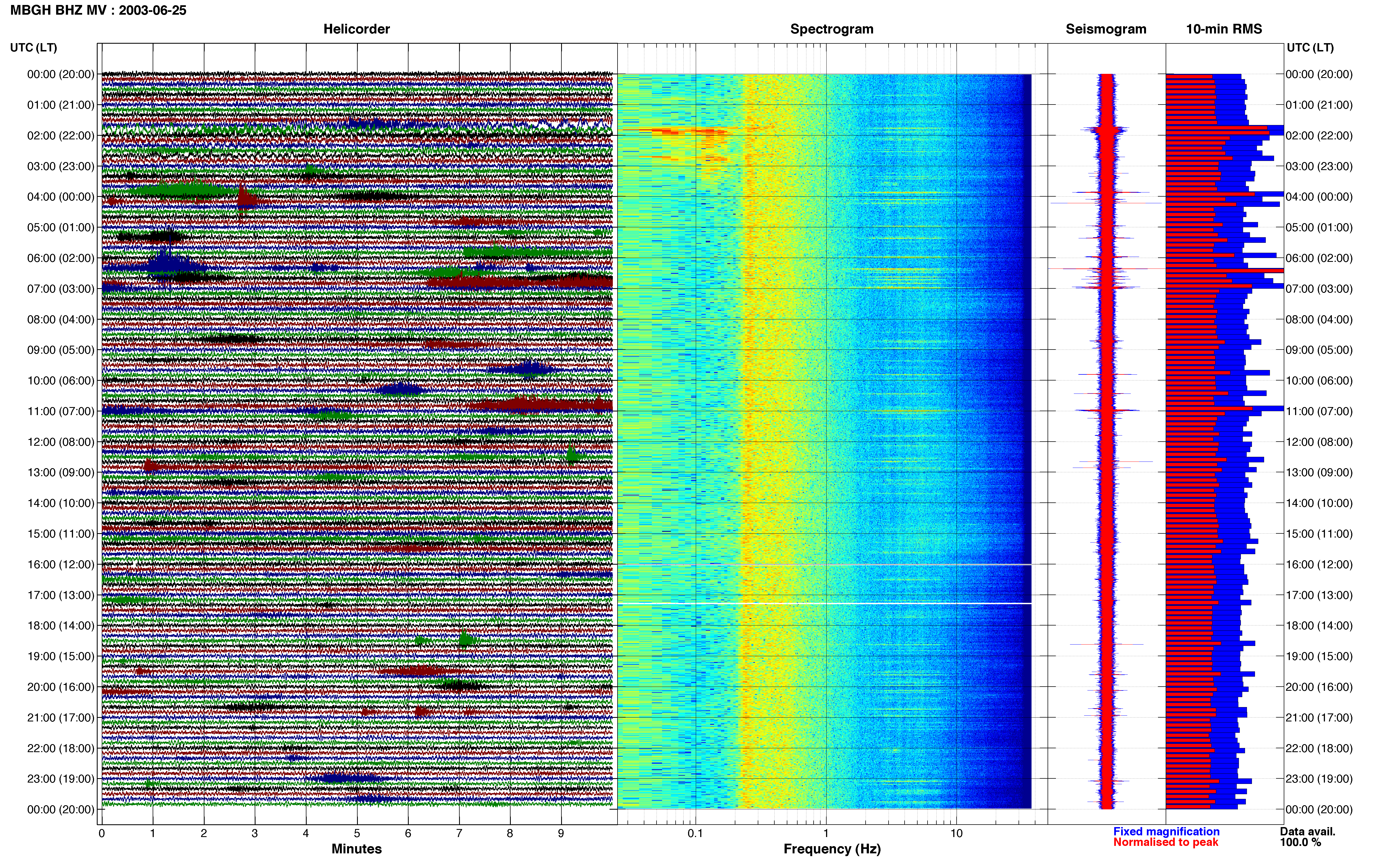
Task: Click the Frequency axis tick "1"
Action: tap(826, 833)
